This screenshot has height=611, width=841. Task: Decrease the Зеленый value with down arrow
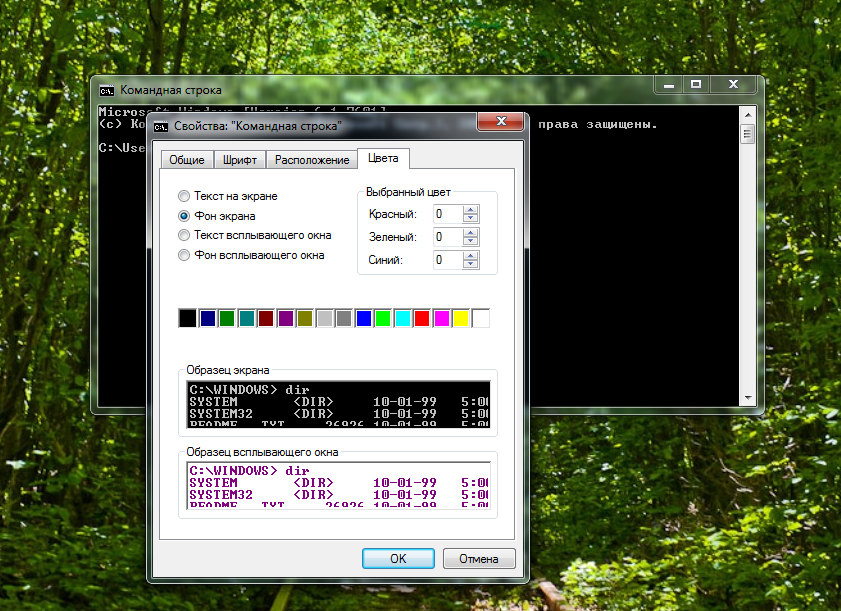[471, 241]
